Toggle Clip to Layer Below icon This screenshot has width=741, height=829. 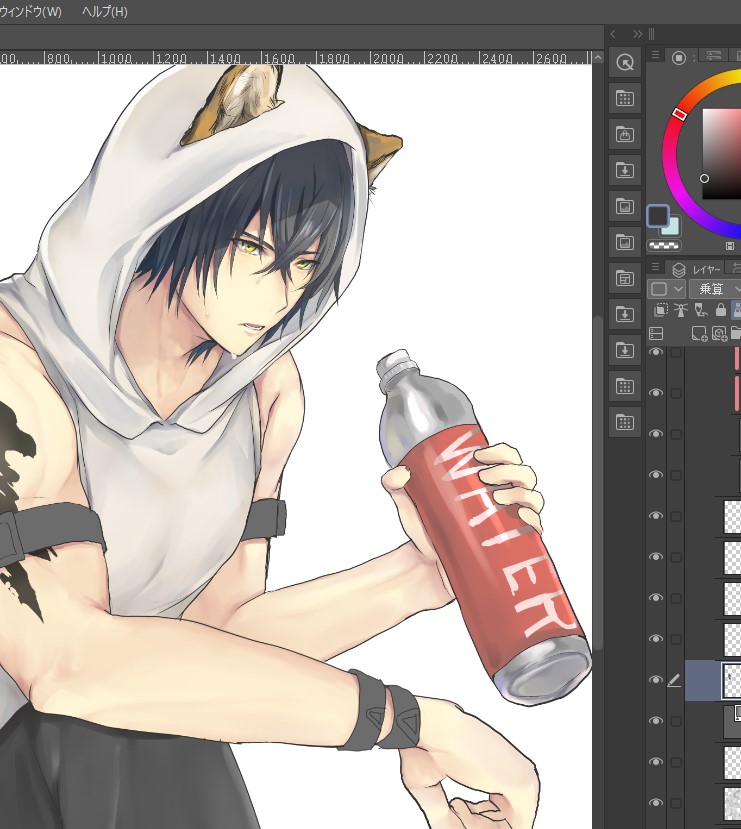click(x=661, y=310)
